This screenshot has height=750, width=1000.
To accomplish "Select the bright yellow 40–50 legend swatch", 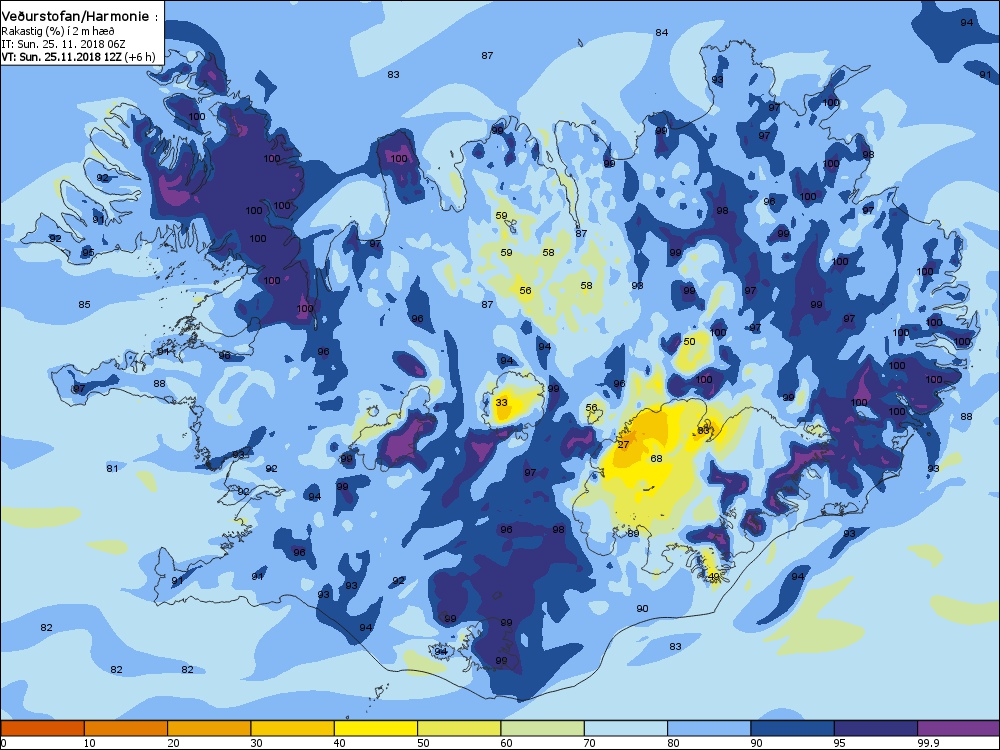I will (x=376, y=728).
